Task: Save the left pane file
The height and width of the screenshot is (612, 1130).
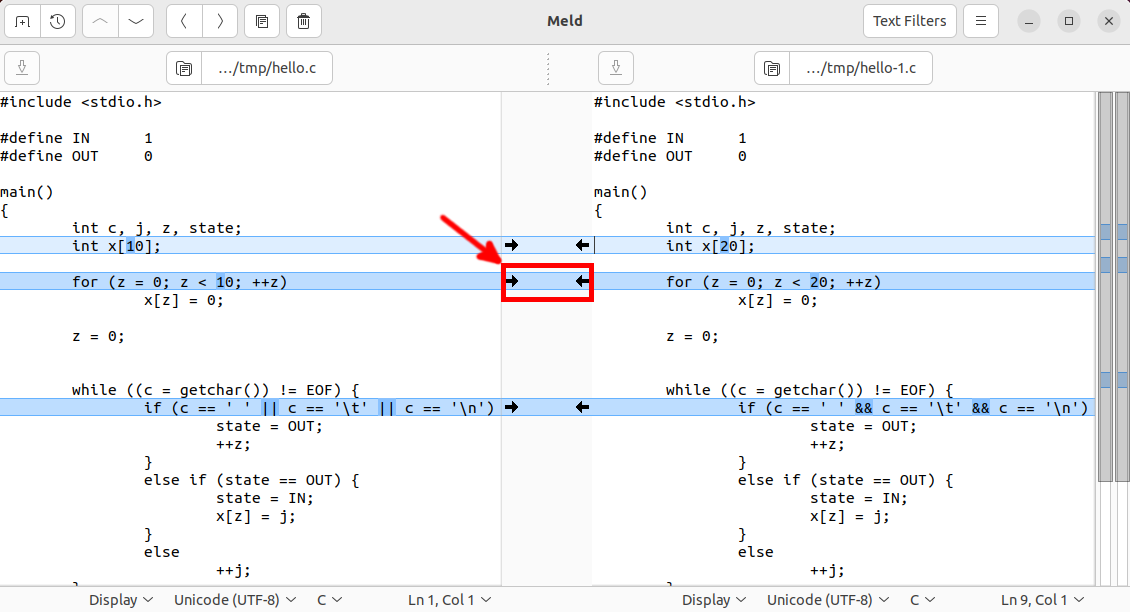Action: pyautogui.click(x=21, y=67)
